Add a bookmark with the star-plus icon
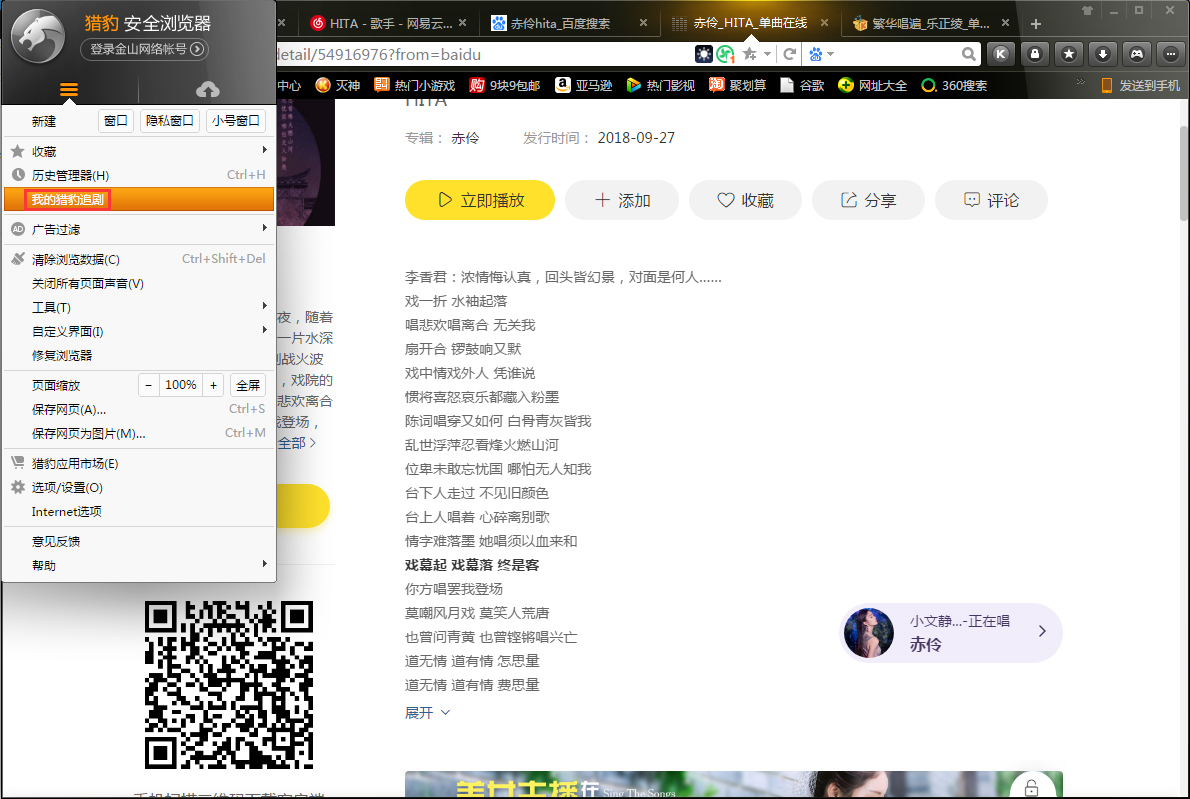The width and height of the screenshot is (1190, 799). 749,54
